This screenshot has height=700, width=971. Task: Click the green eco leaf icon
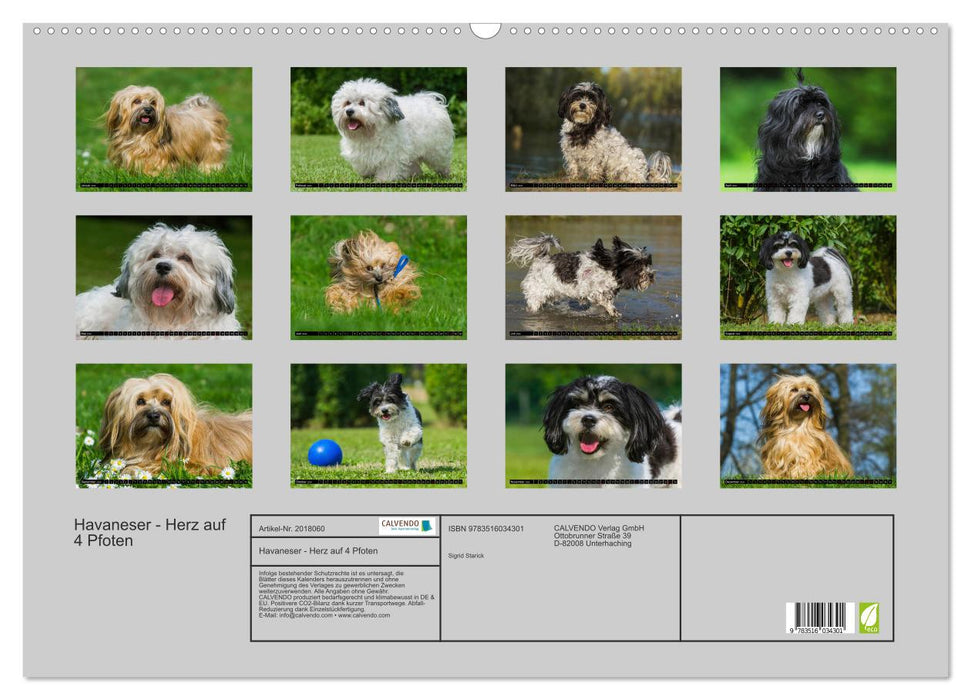click(x=869, y=617)
